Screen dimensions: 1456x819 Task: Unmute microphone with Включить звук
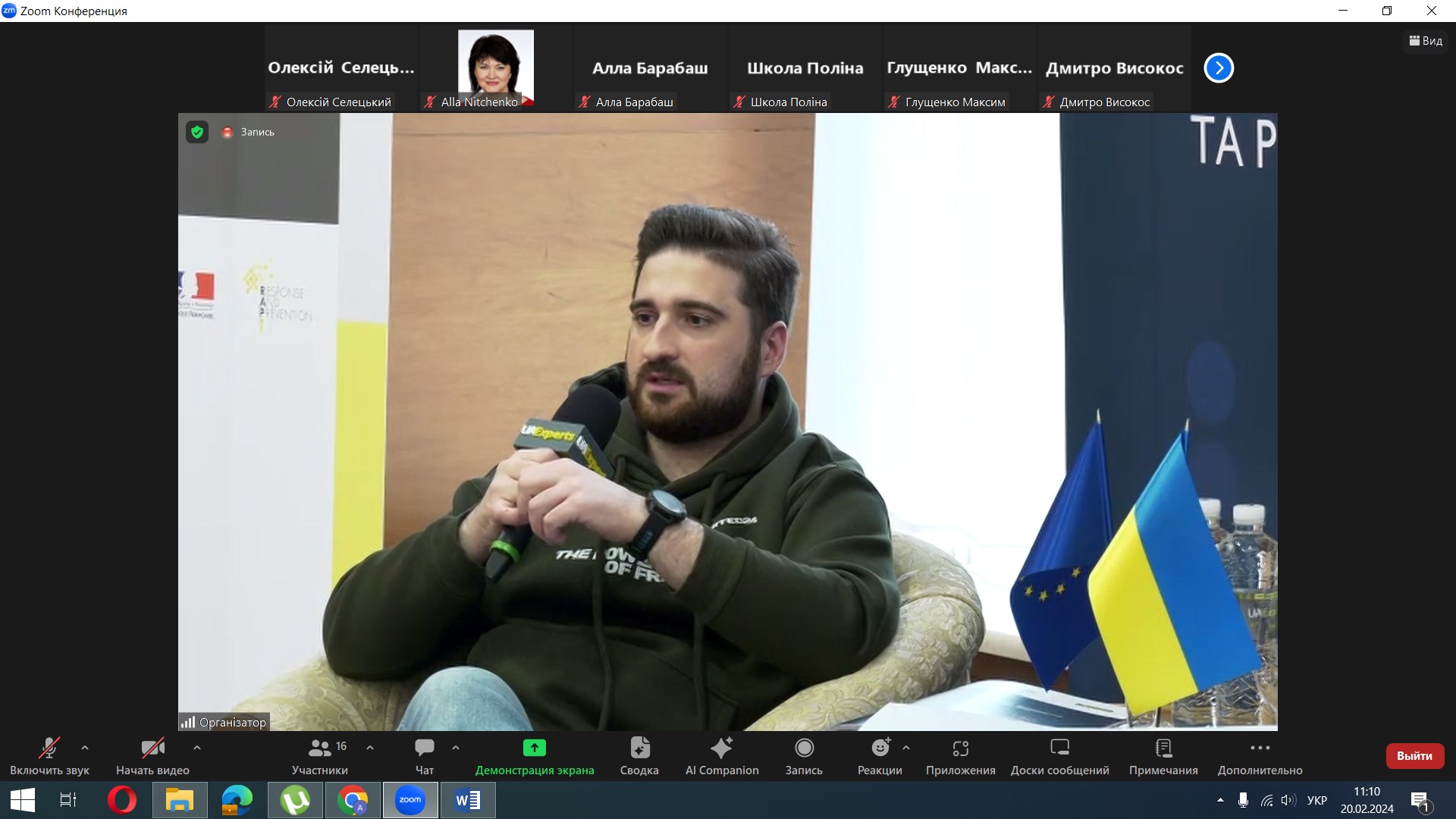(49, 756)
